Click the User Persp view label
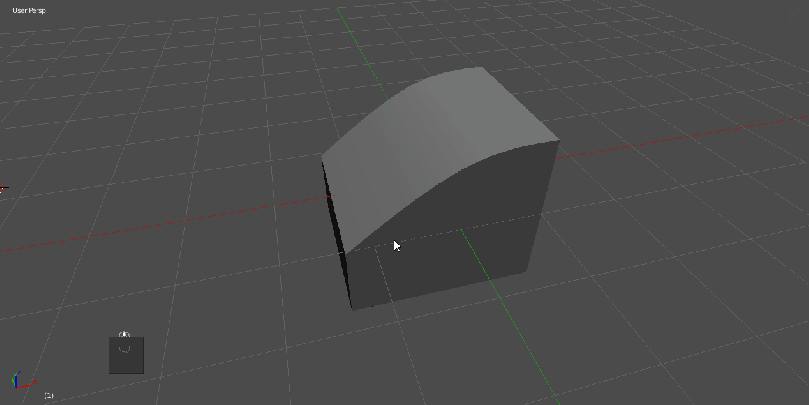Viewport: 809px width, 405px height. (x=31, y=11)
